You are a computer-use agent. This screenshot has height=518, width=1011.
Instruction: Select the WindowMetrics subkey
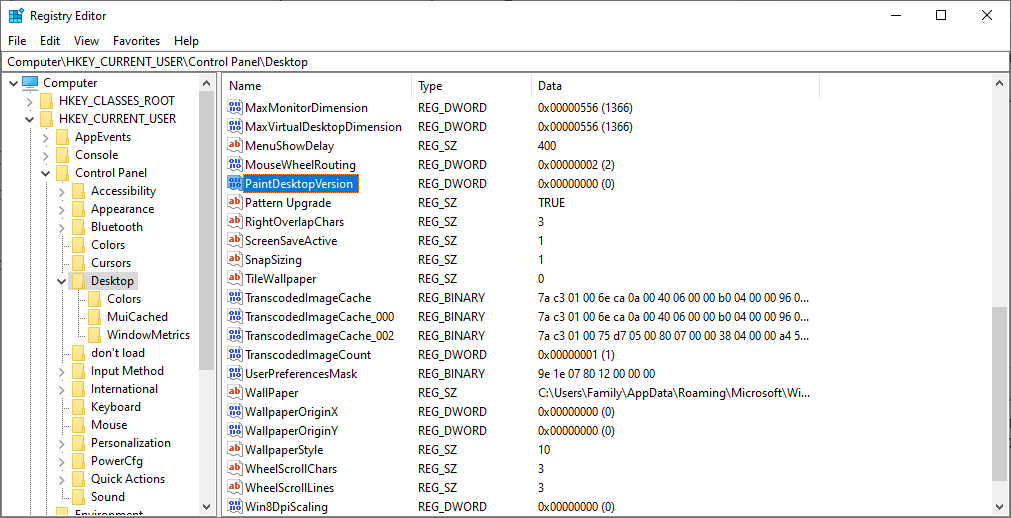coord(148,335)
